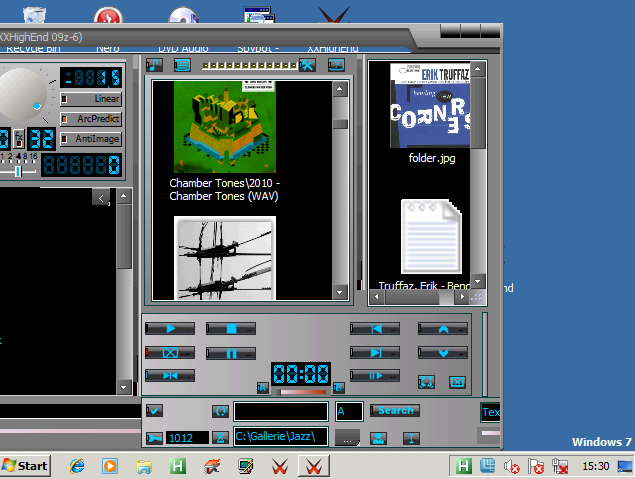Click the hourglass icon button

[220, 438]
